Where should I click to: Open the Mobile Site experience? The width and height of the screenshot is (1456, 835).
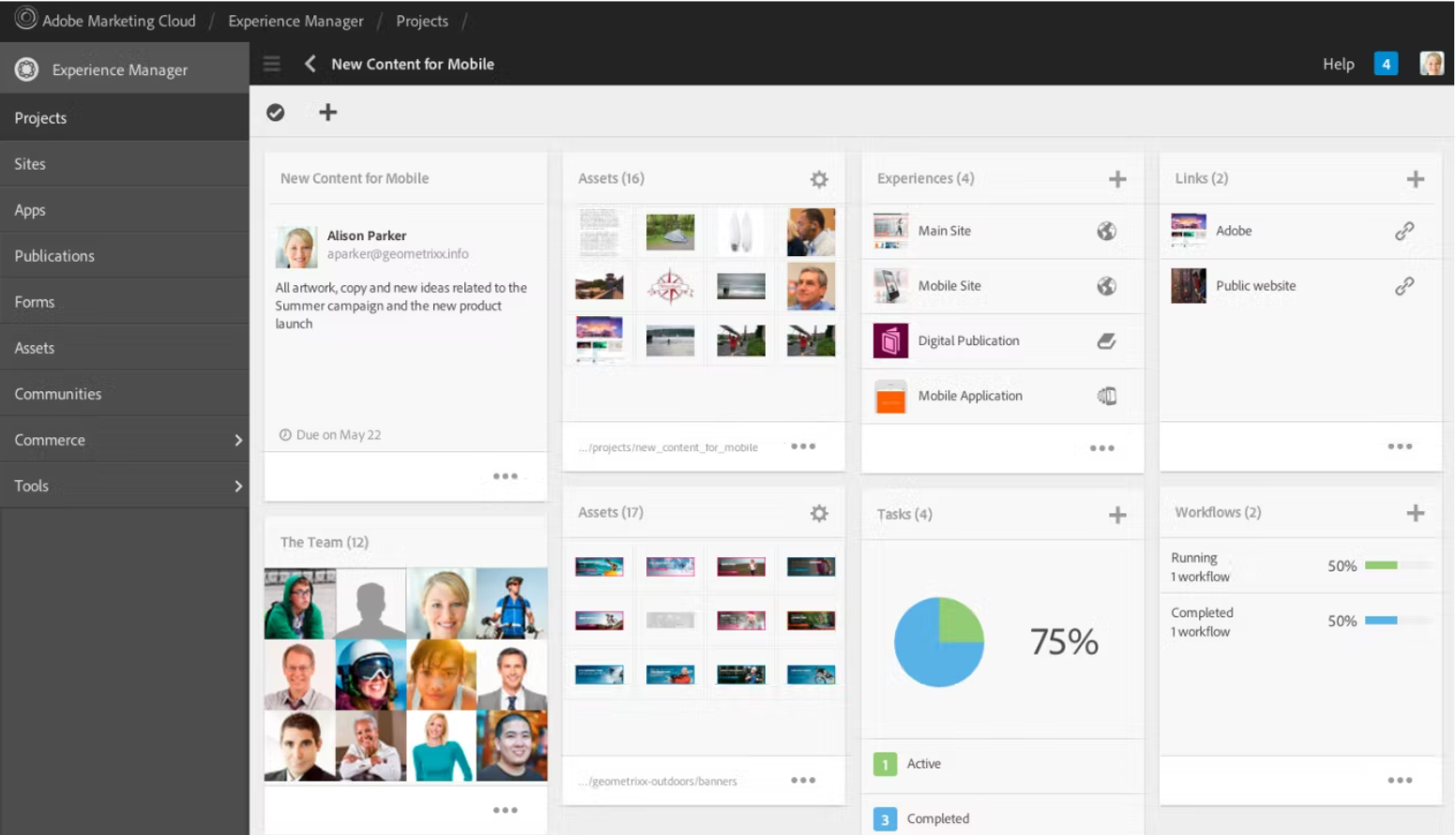coord(949,286)
